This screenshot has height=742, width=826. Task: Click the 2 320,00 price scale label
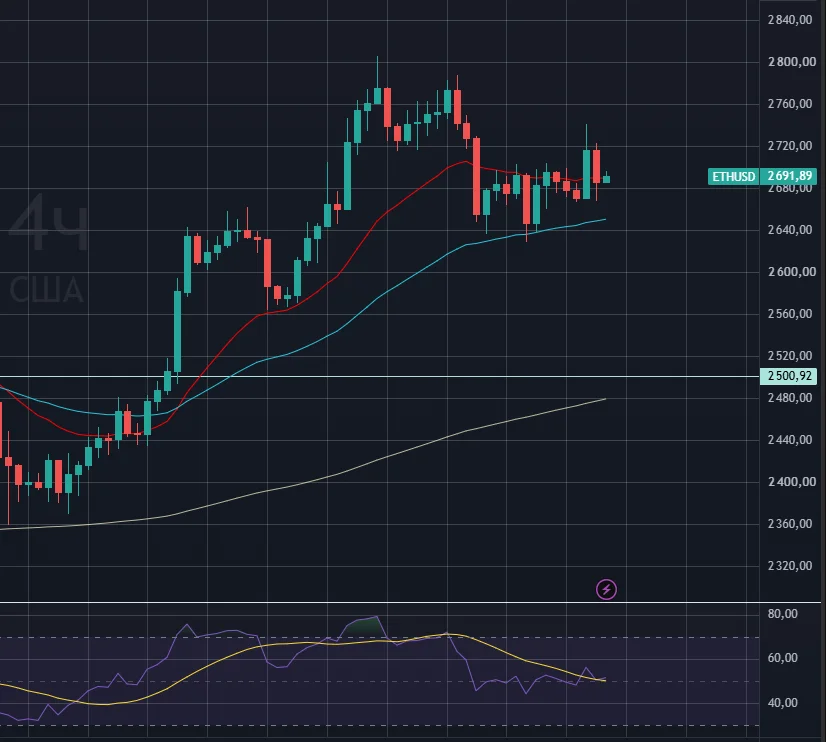pyautogui.click(x=790, y=566)
